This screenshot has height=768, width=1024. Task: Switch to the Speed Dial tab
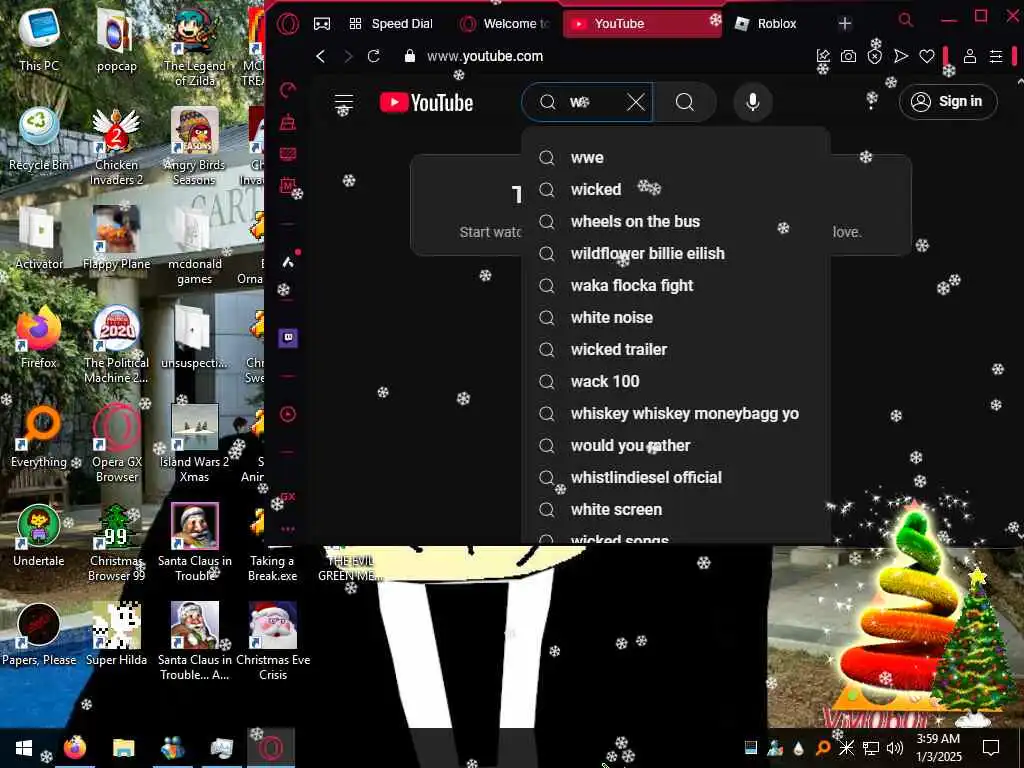tap(391, 24)
